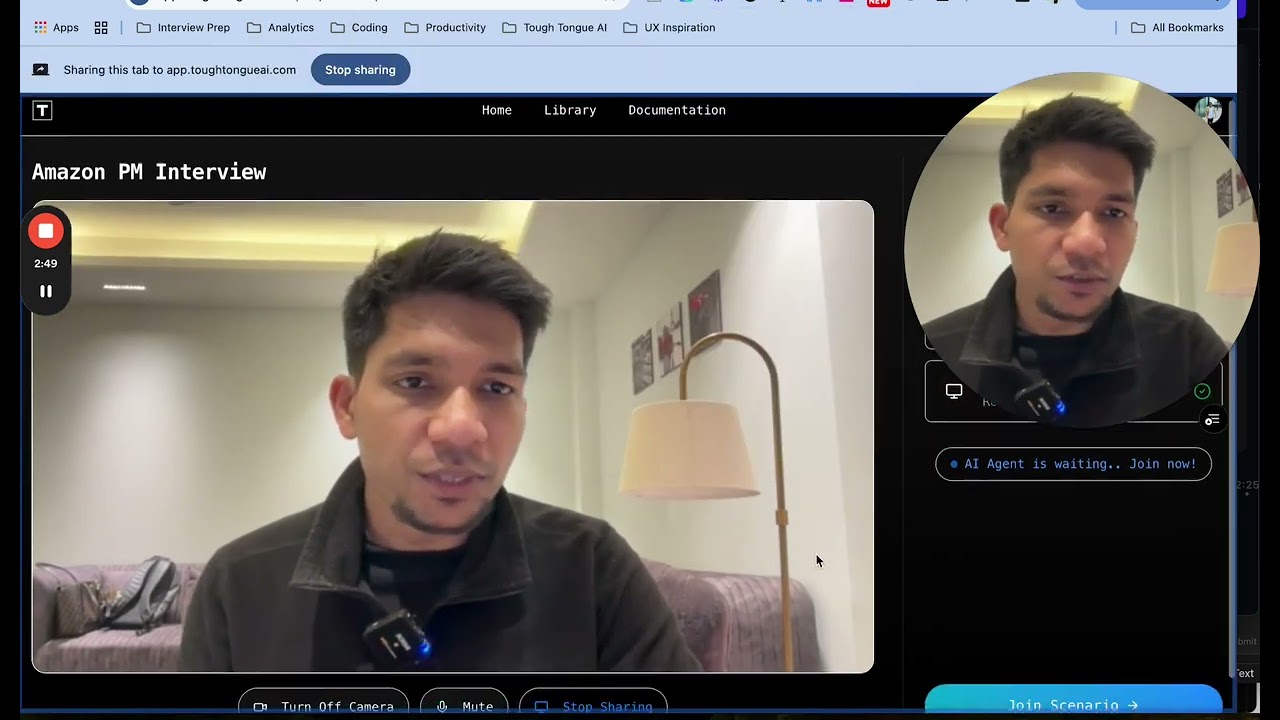Open the Apps grid shortcut in bookmarks bar
The height and width of the screenshot is (720, 1280).
click(56, 28)
